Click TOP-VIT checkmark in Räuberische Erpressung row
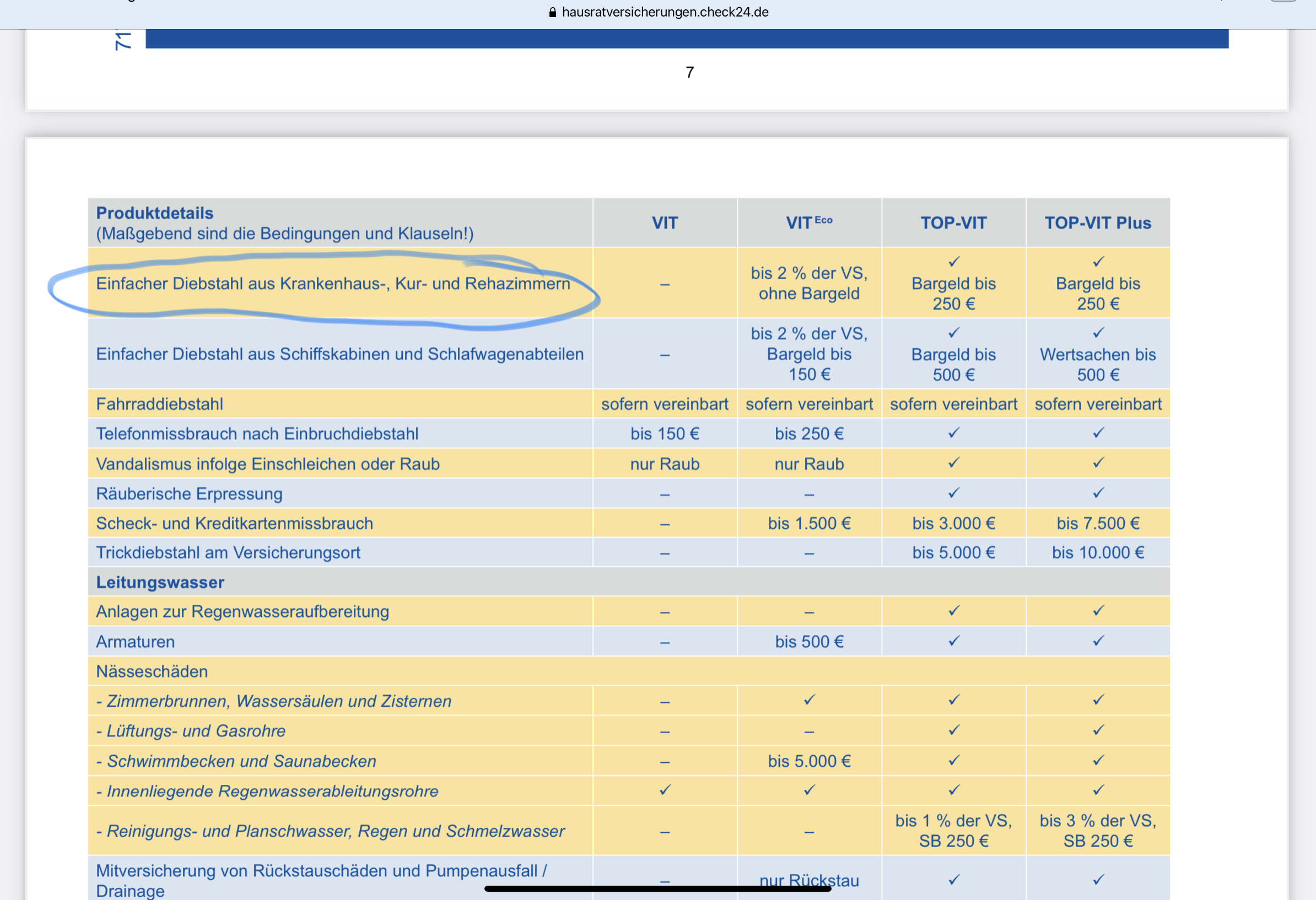 click(953, 493)
